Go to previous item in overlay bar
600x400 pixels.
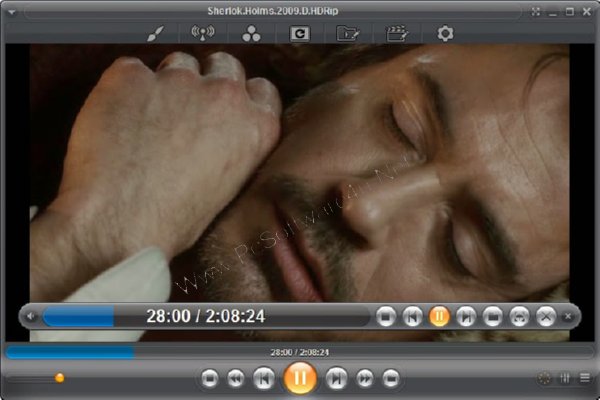[412, 317]
